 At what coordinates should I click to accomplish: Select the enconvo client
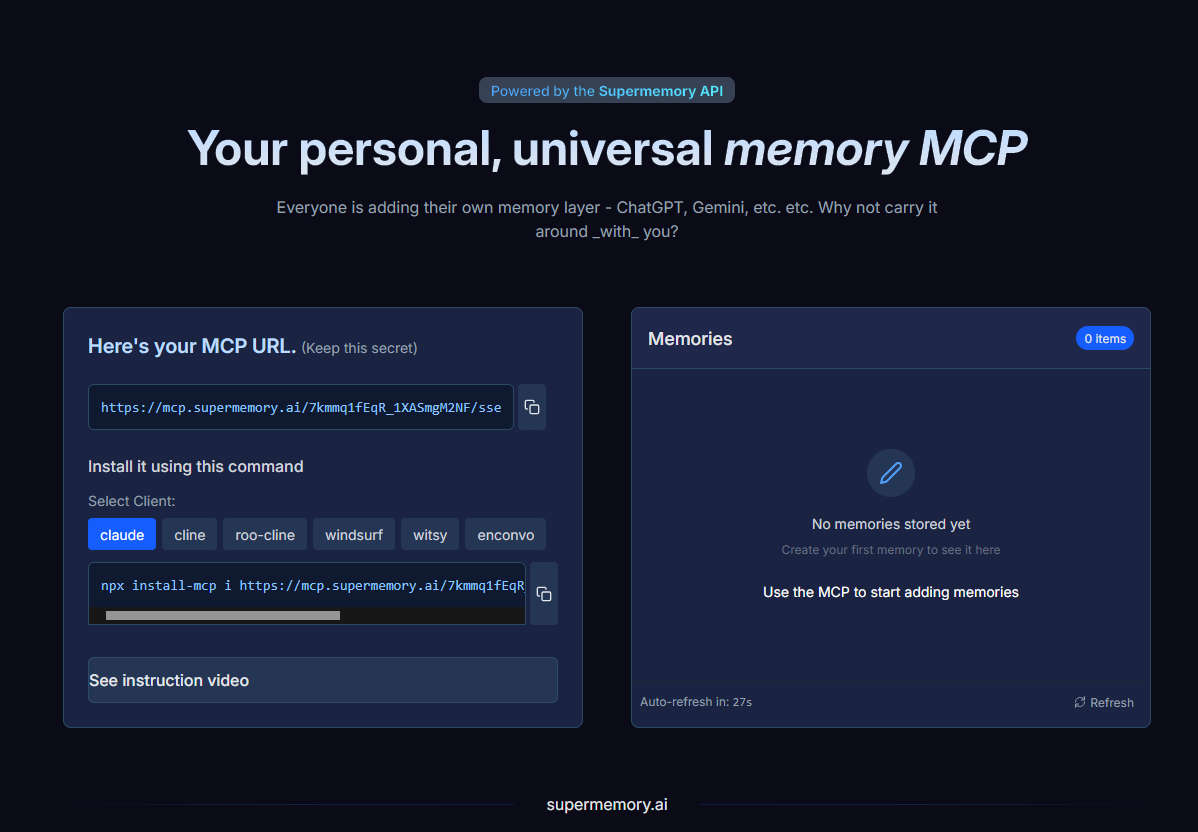click(x=506, y=534)
